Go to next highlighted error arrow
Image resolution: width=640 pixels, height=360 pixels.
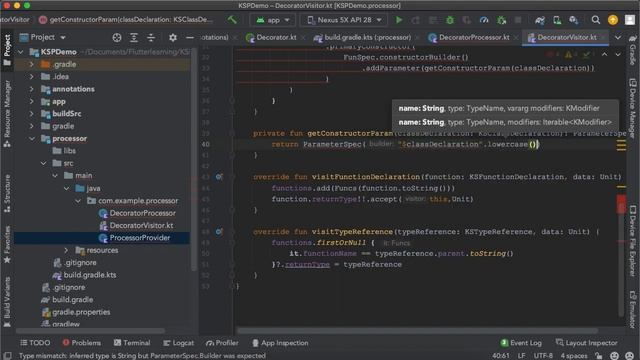618,54
